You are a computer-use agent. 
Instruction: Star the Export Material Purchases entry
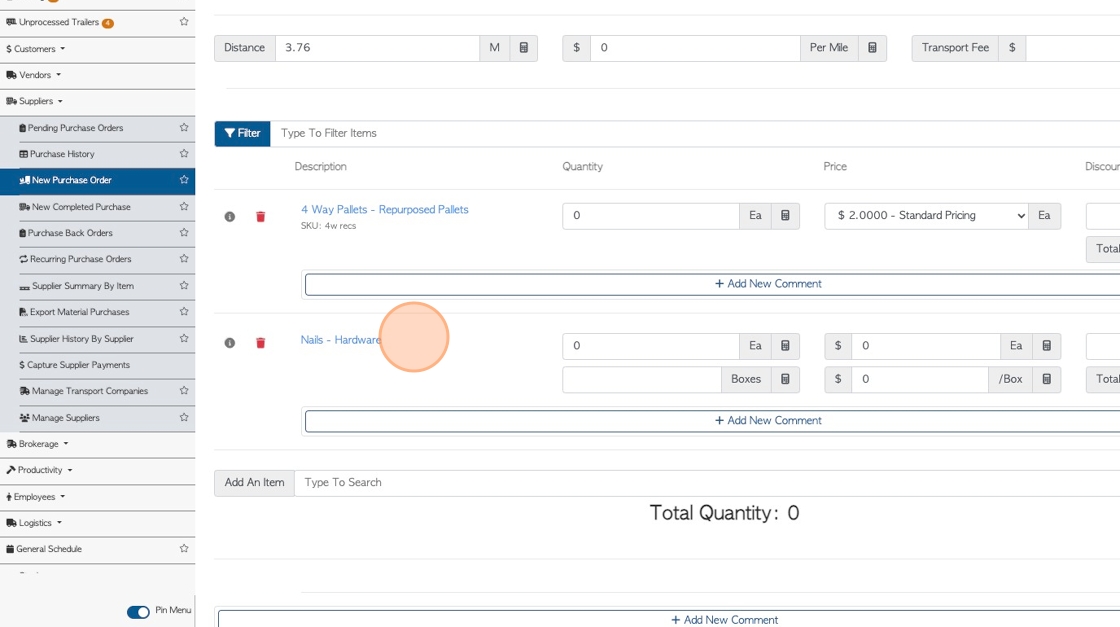[184, 311]
